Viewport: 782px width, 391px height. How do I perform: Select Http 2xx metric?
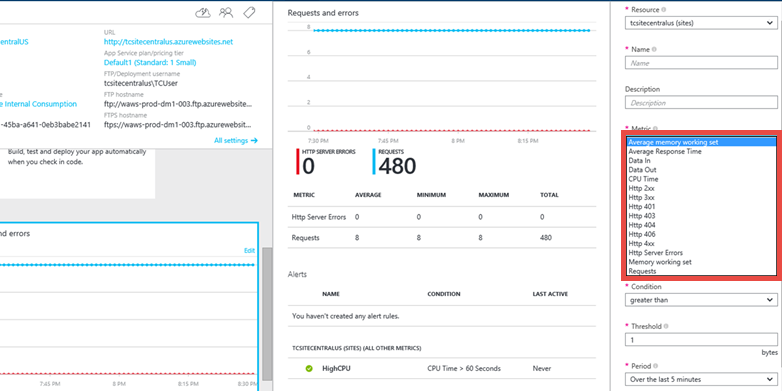[x=701, y=189]
